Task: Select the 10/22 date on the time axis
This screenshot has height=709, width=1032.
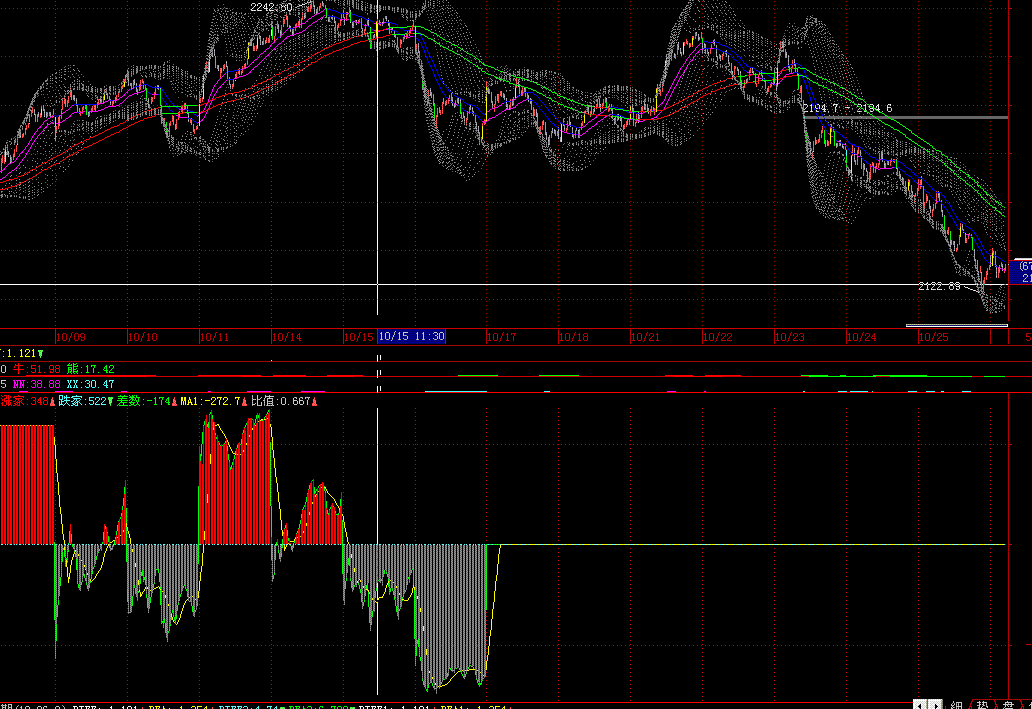Action: click(x=717, y=337)
